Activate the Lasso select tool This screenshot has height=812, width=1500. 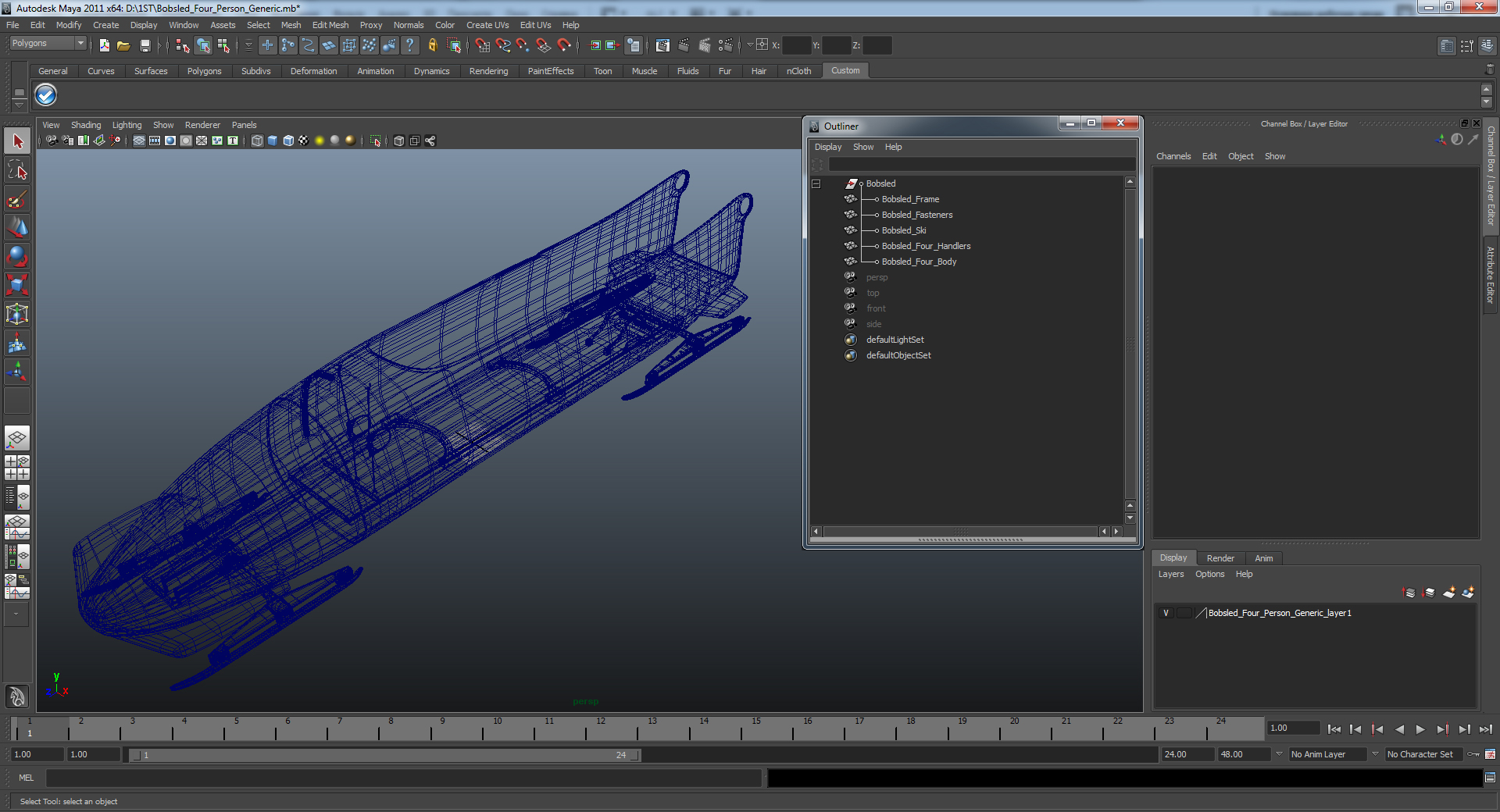[17, 170]
